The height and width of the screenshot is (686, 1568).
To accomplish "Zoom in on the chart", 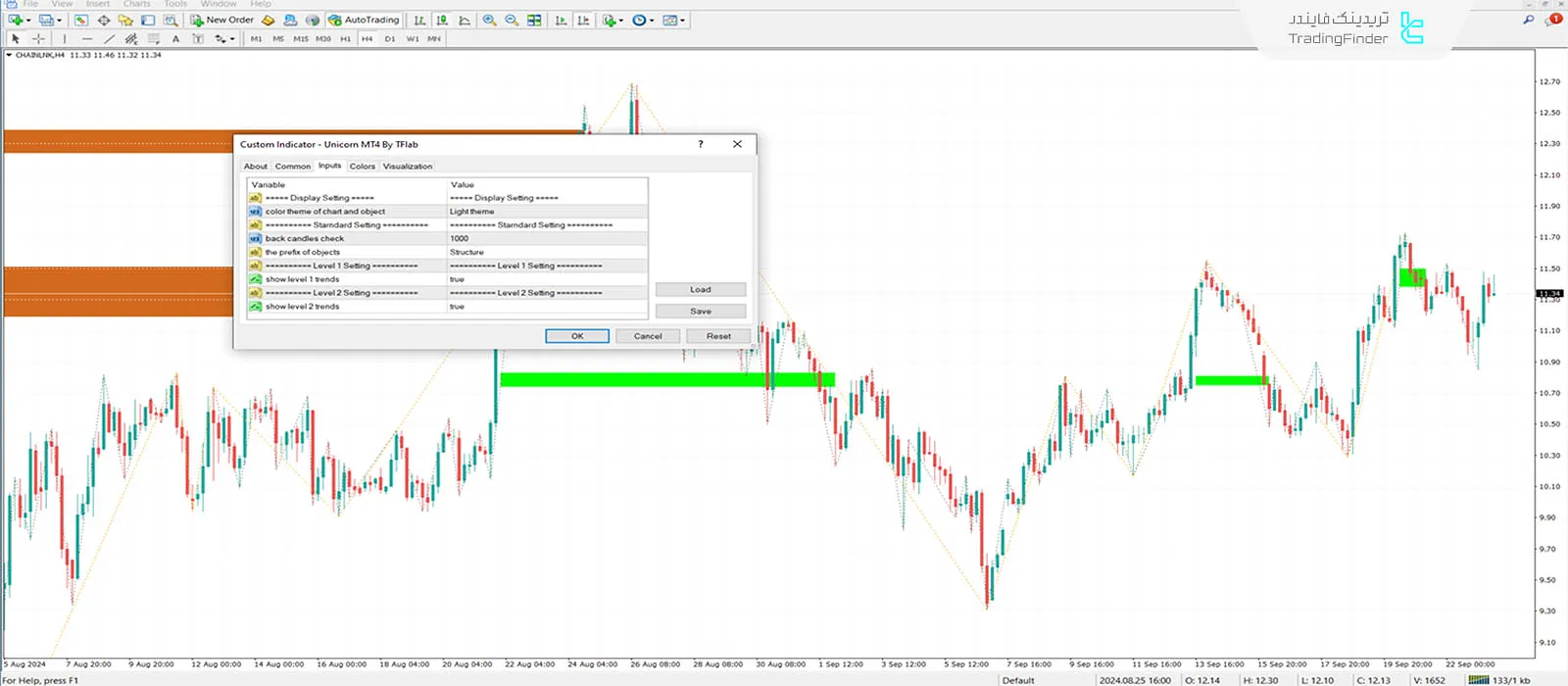I will point(489,20).
